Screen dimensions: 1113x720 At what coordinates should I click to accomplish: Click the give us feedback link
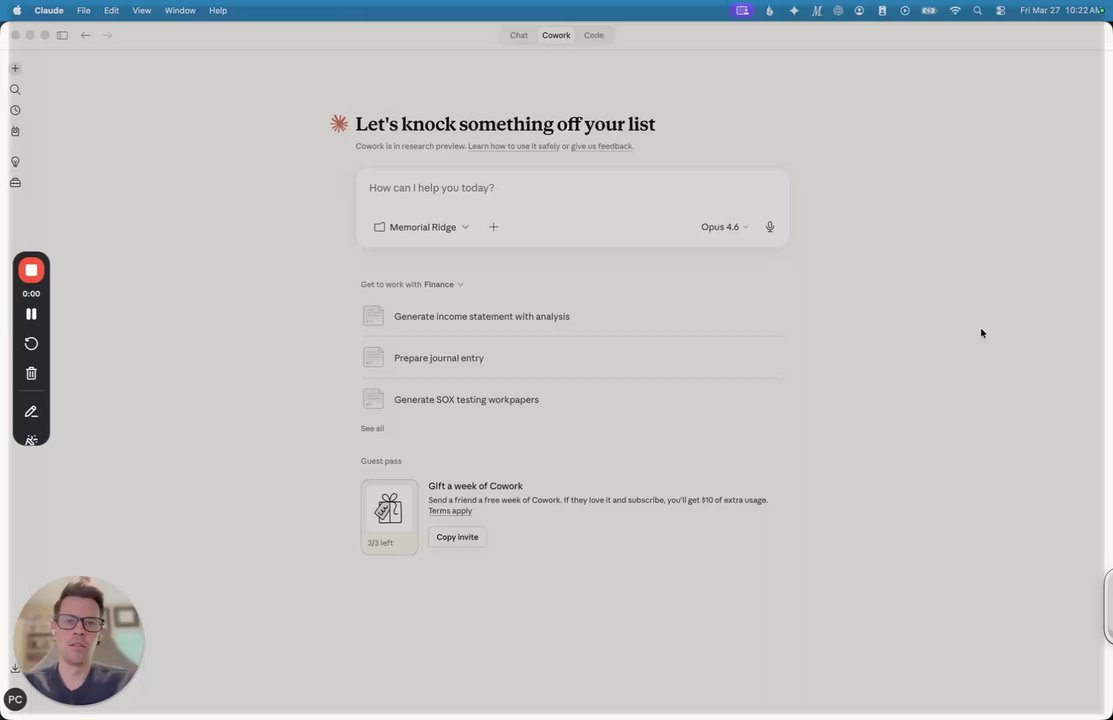click(602, 146)
